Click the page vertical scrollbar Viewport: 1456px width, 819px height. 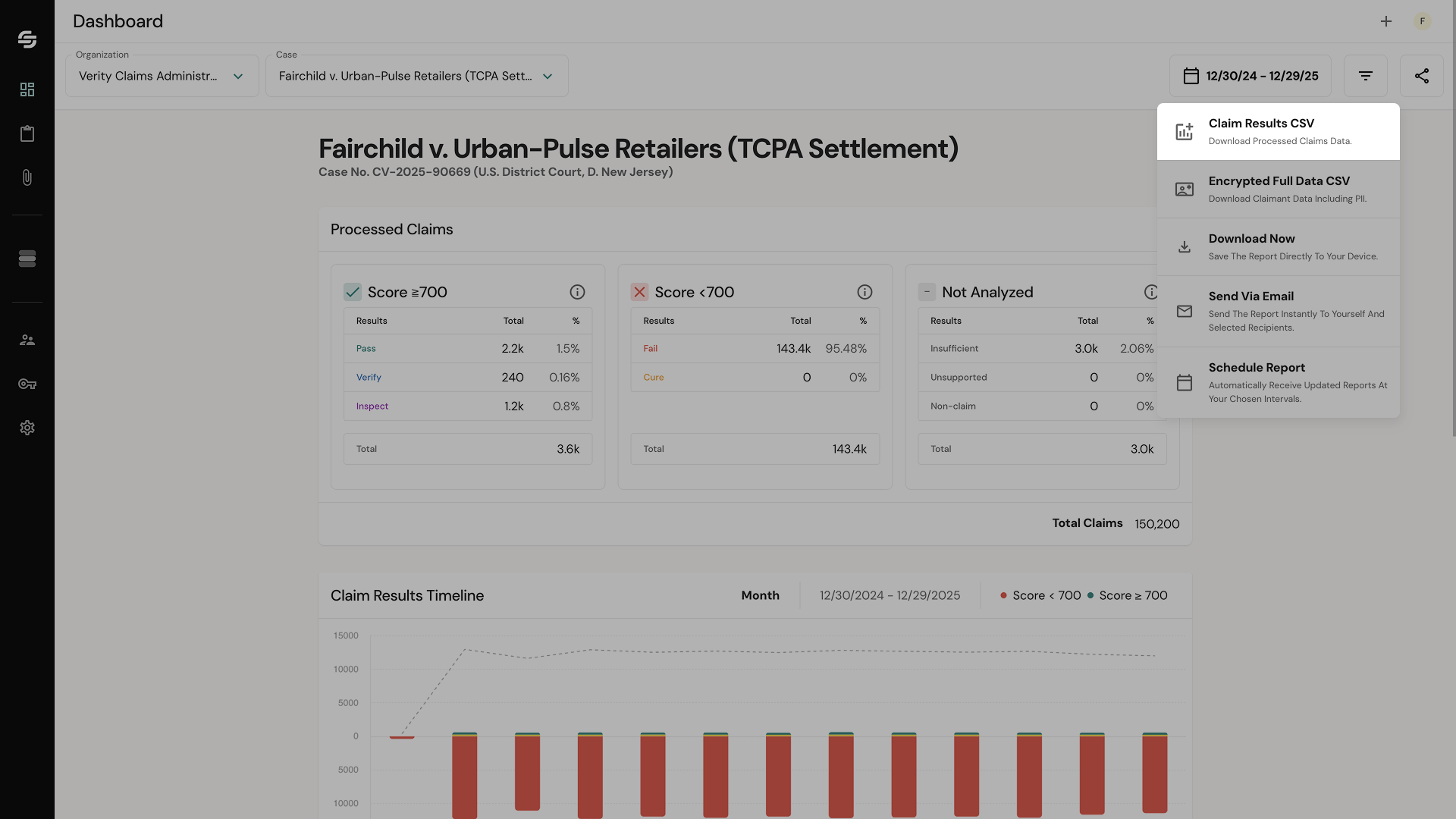(x=1453, y=220)
